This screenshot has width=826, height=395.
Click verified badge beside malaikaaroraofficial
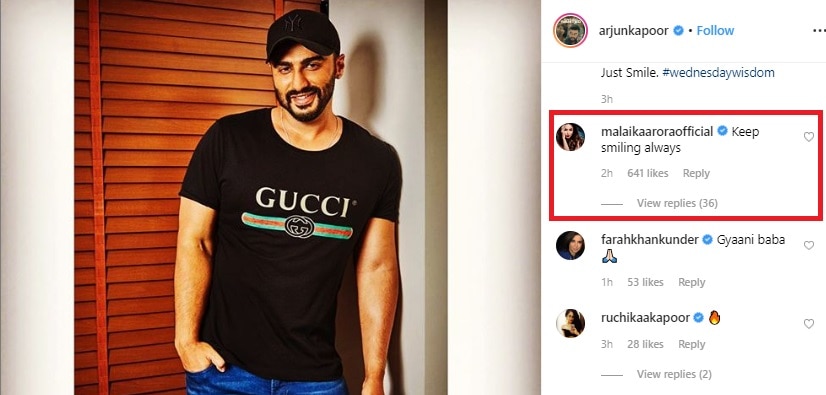point(723,131)
